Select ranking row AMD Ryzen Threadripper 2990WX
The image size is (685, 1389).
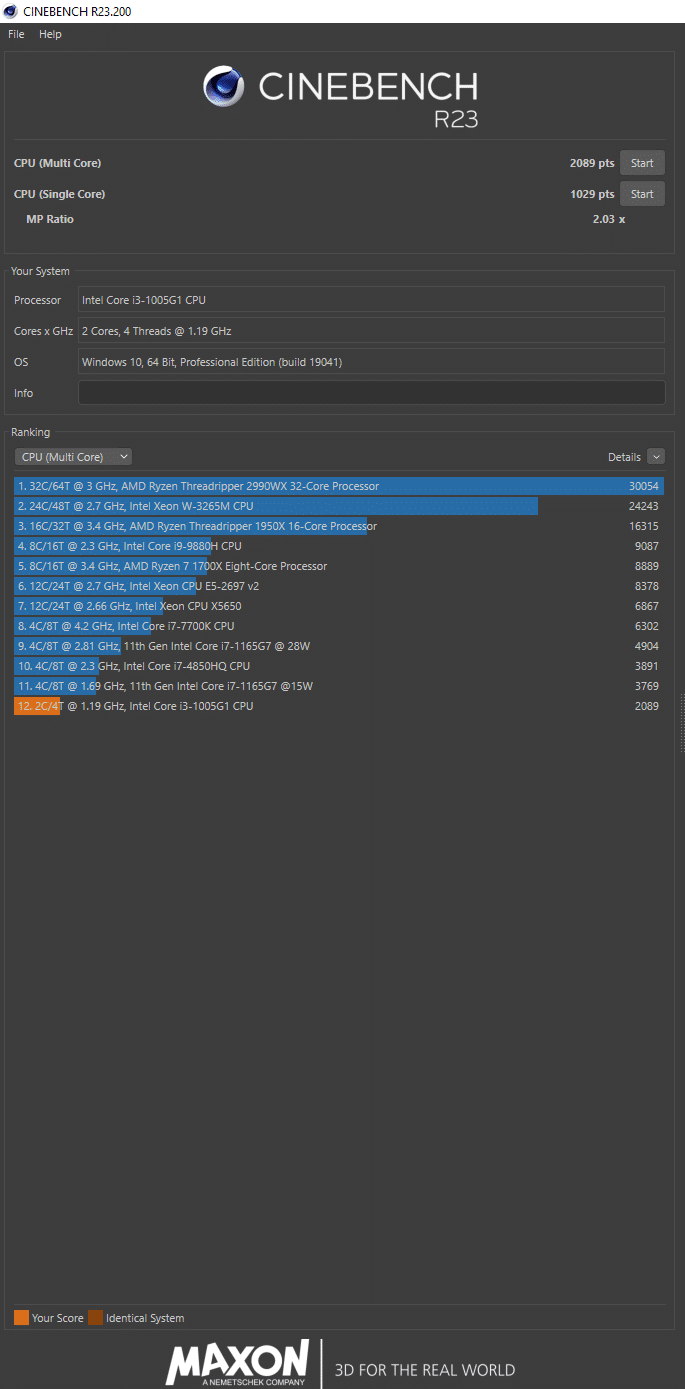coord(339,486)
